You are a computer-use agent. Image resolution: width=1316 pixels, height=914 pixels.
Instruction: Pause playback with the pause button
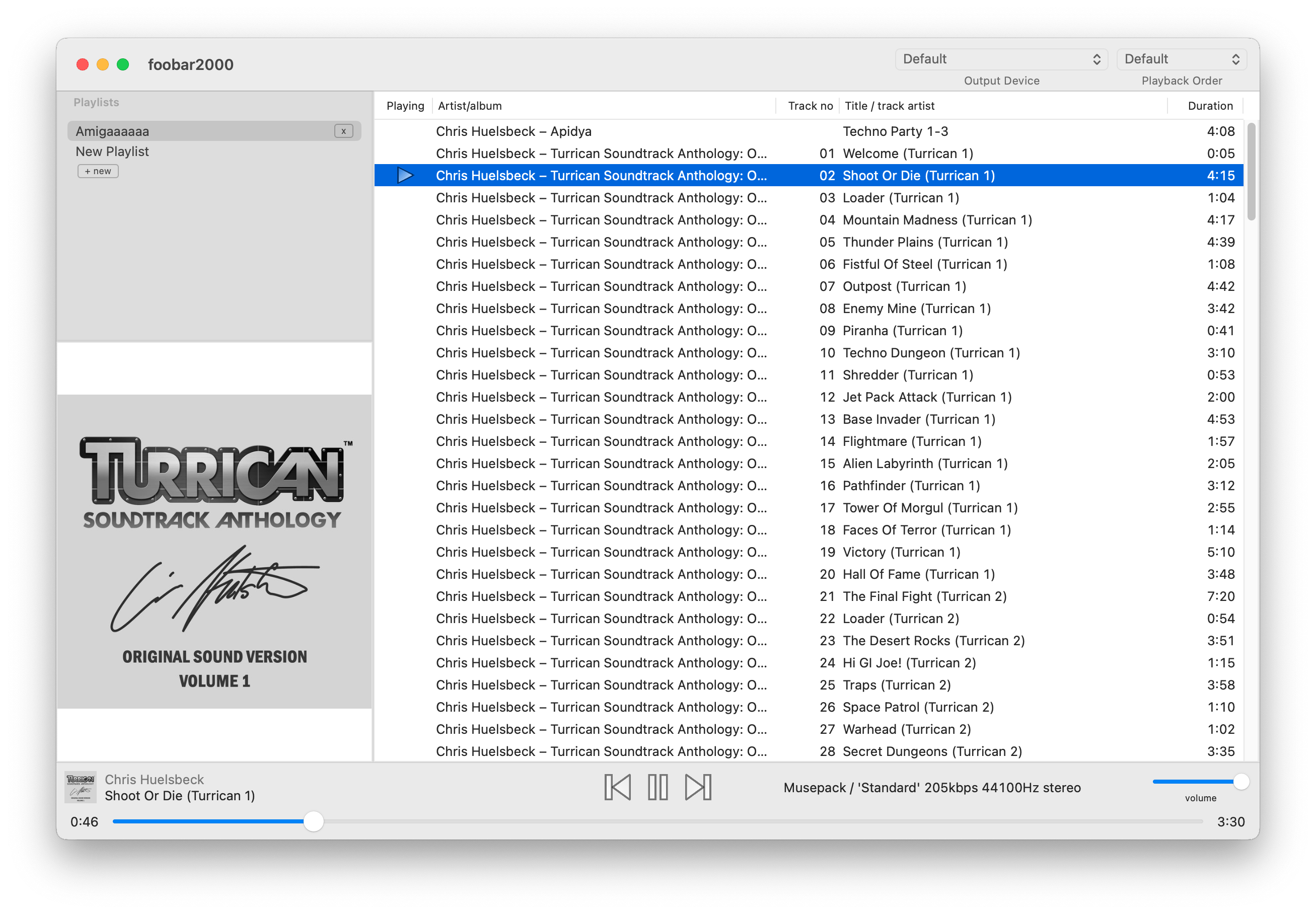(657, 787)
